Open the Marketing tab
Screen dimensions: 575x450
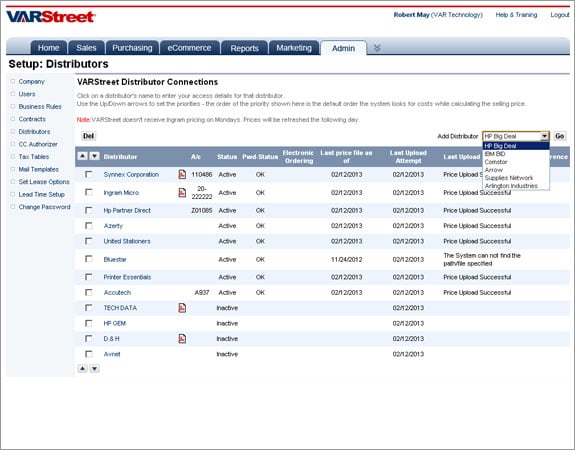[294, 48]
